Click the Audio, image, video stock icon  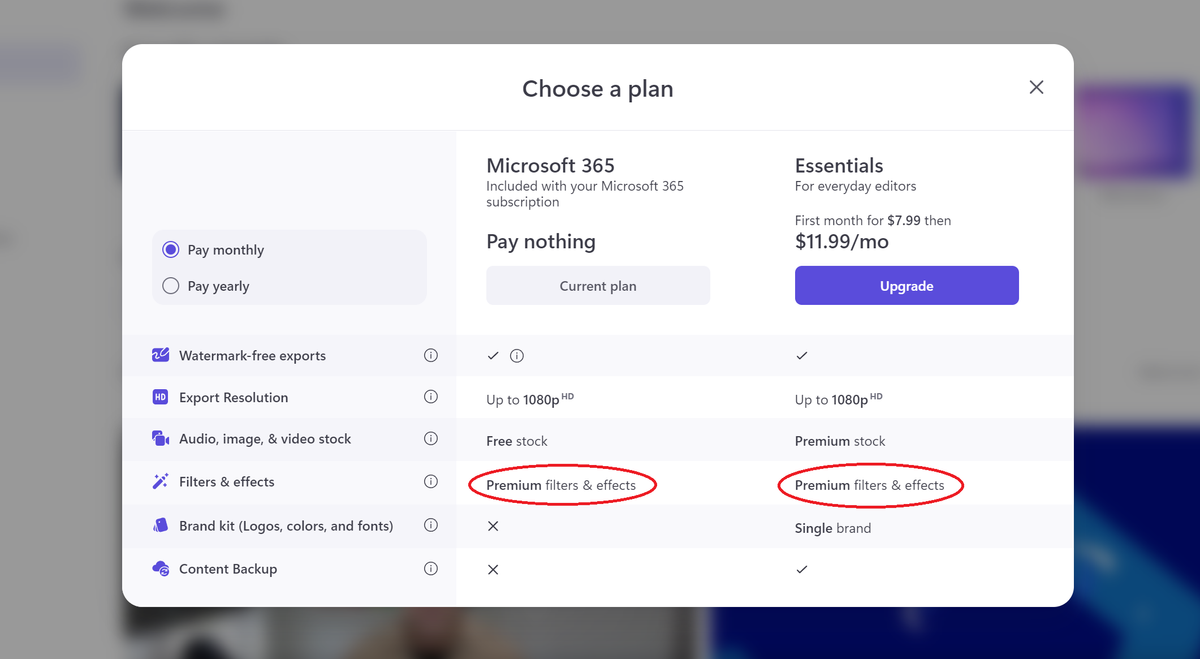(160, 439)
